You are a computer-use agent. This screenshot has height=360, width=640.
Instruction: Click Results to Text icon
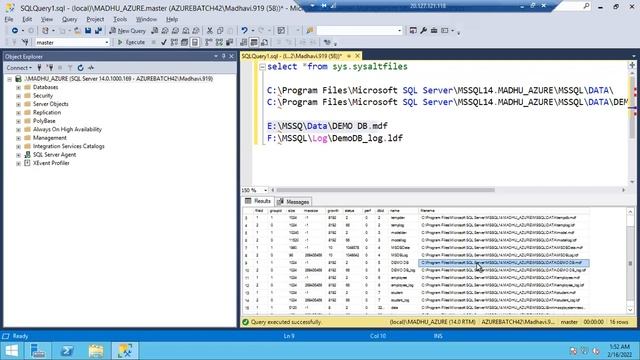[244, 42]
